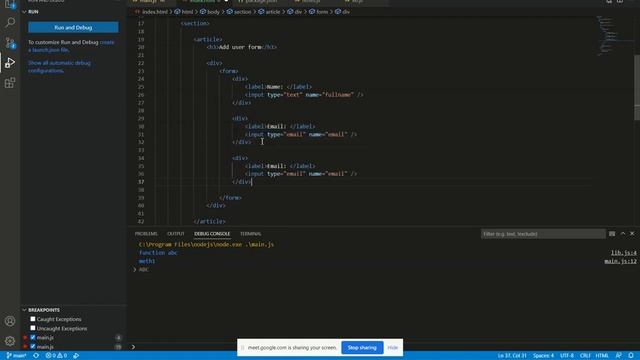Click the Run and Debug button
The image size is (640, 360).
[73, 27]
